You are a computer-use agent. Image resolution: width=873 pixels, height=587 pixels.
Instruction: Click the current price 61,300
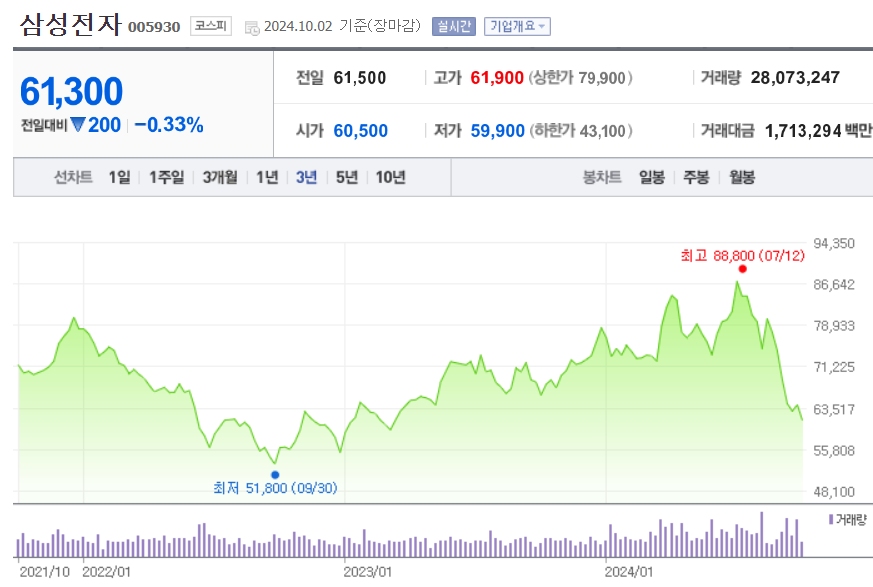pyautogui.click(x=71, y=91)
